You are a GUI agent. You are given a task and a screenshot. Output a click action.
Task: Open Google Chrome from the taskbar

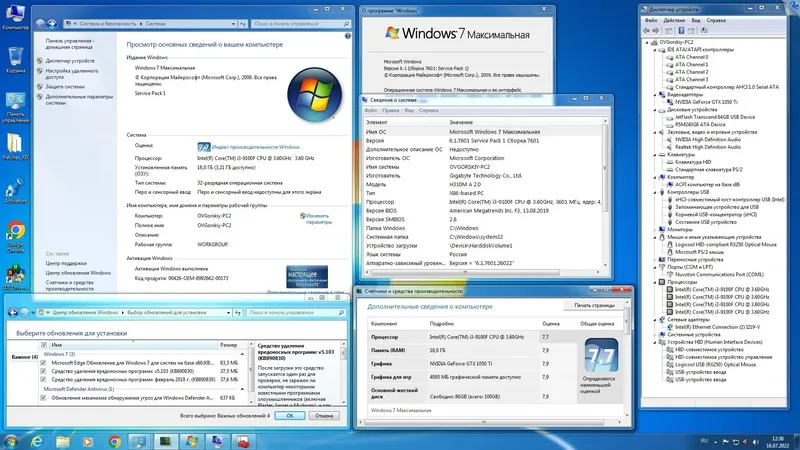(114, 441)
